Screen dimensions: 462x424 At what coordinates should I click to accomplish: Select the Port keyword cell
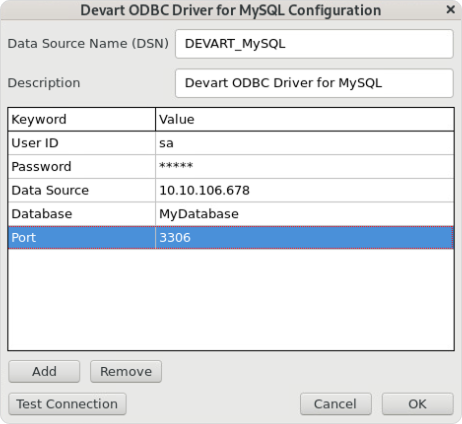(82, 238)
